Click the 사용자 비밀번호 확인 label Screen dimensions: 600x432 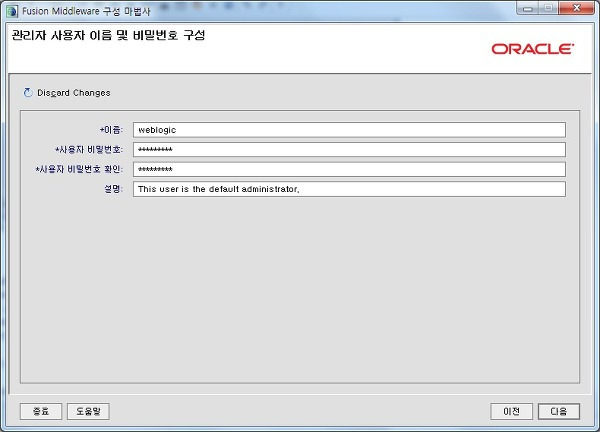[x=79, y=169]
